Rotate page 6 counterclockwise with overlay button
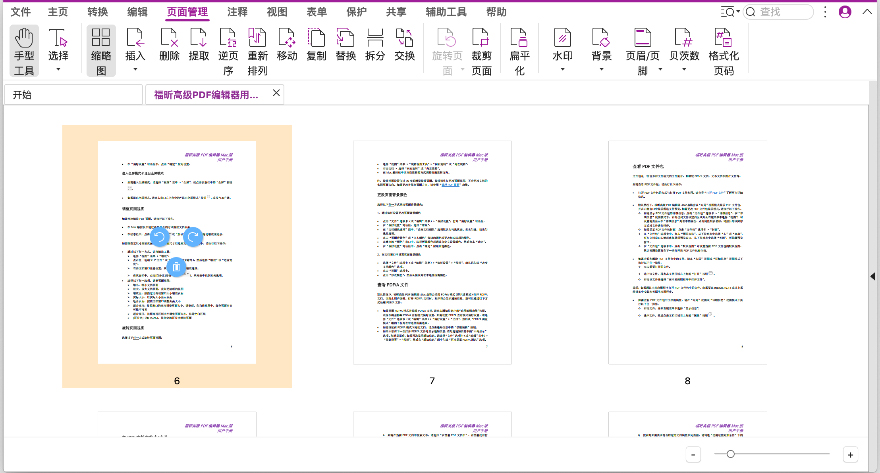Screen dimensions: 880x473 point(158,237)
